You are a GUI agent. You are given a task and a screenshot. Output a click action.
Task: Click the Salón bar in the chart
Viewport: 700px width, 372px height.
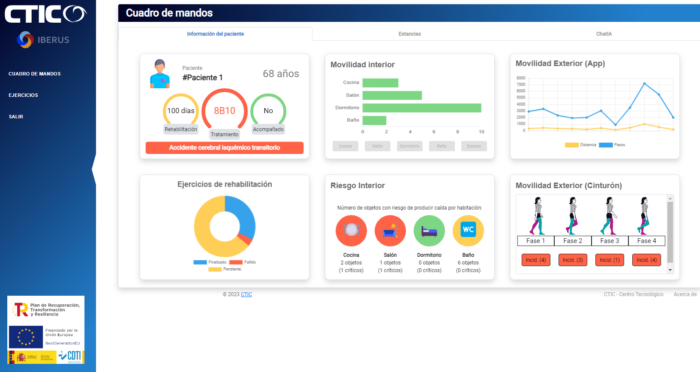pos(392,95)
